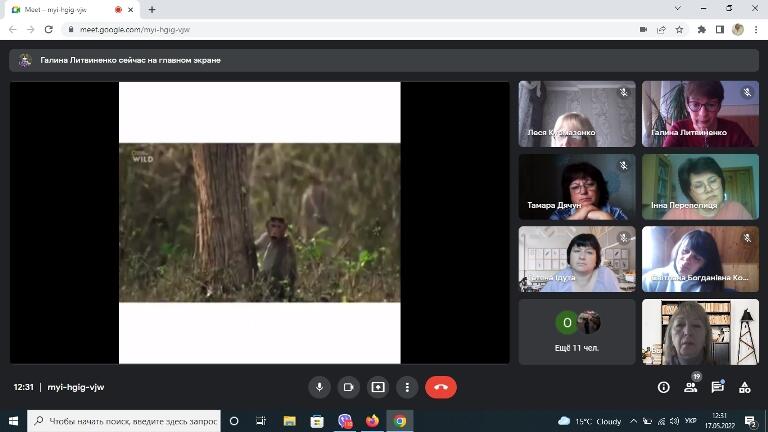Select Світлана Богданівна video tile

700,259
